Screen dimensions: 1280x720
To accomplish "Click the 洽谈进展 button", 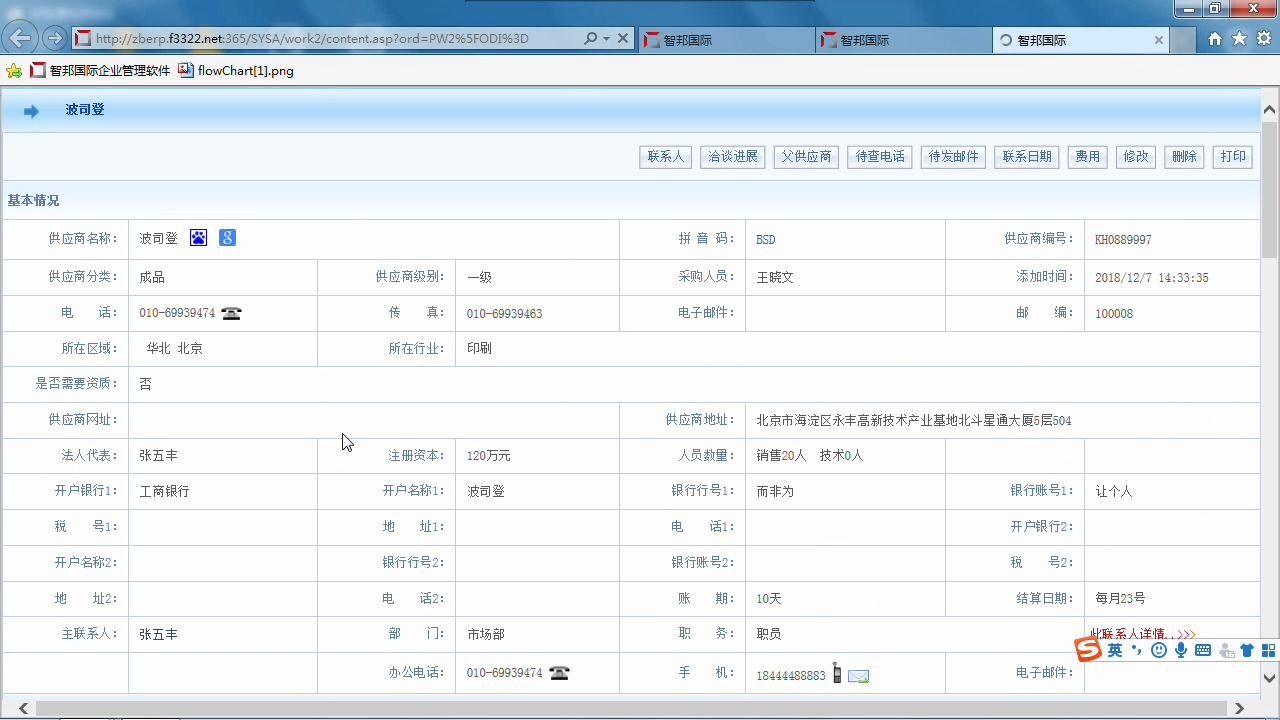I will [733, 157].
